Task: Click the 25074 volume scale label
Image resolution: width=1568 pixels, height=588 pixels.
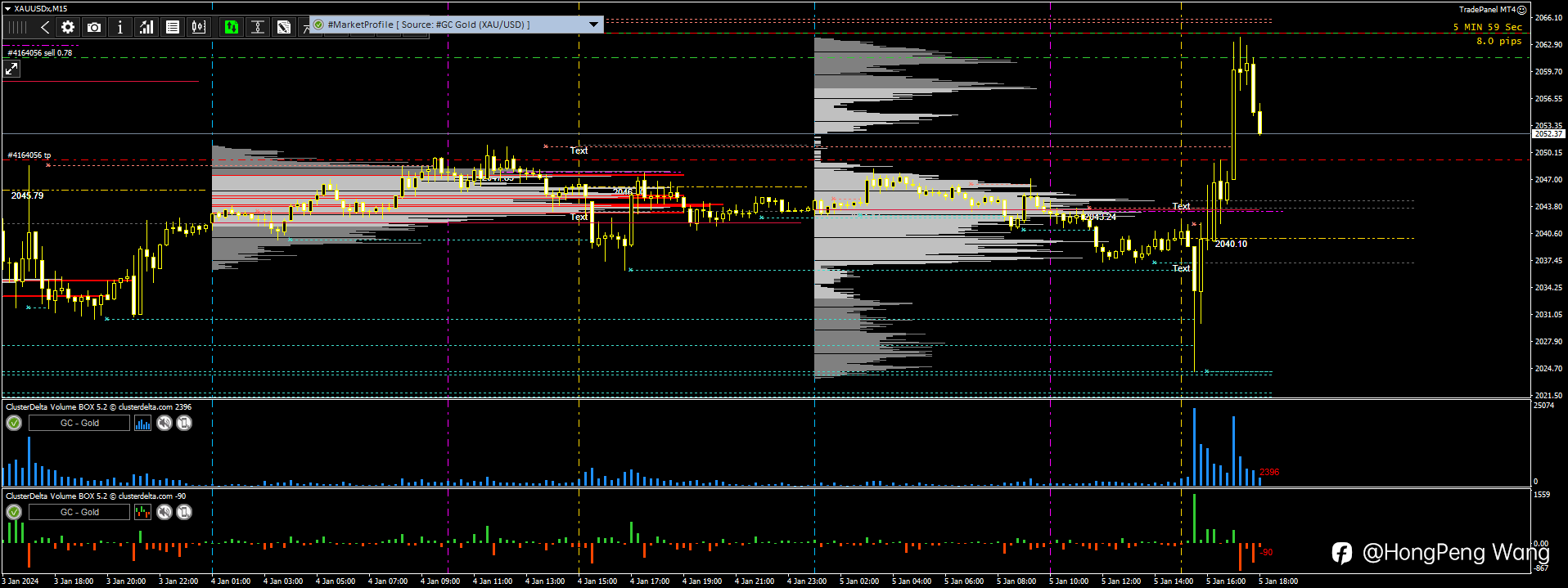Action: (1543, 405)
